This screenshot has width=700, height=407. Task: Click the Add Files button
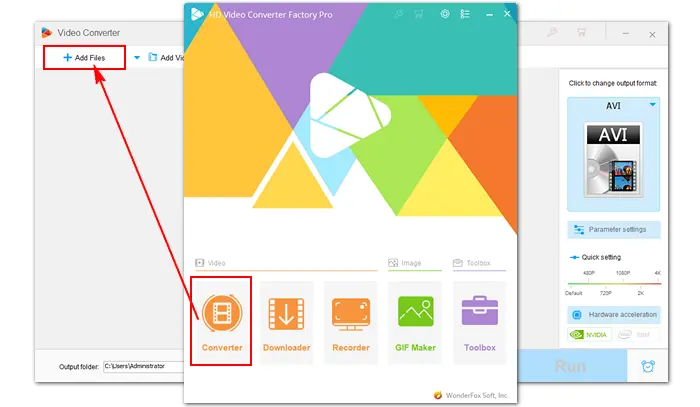pos(84,58)
